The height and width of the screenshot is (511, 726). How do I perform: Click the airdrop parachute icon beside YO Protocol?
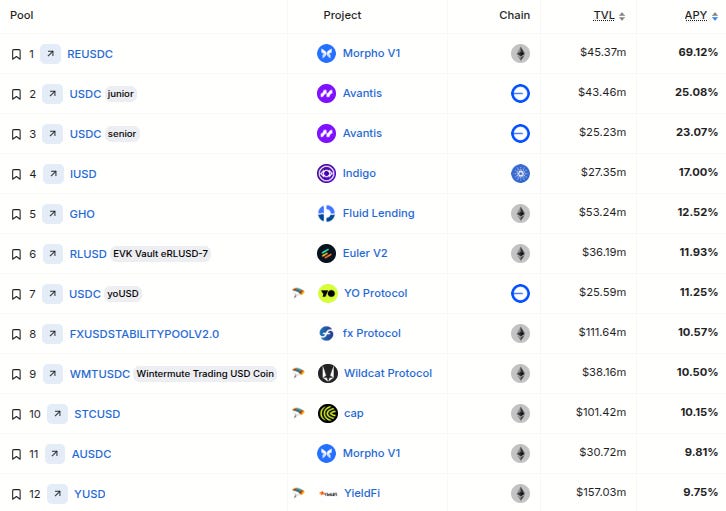click(x=298, y=293)
